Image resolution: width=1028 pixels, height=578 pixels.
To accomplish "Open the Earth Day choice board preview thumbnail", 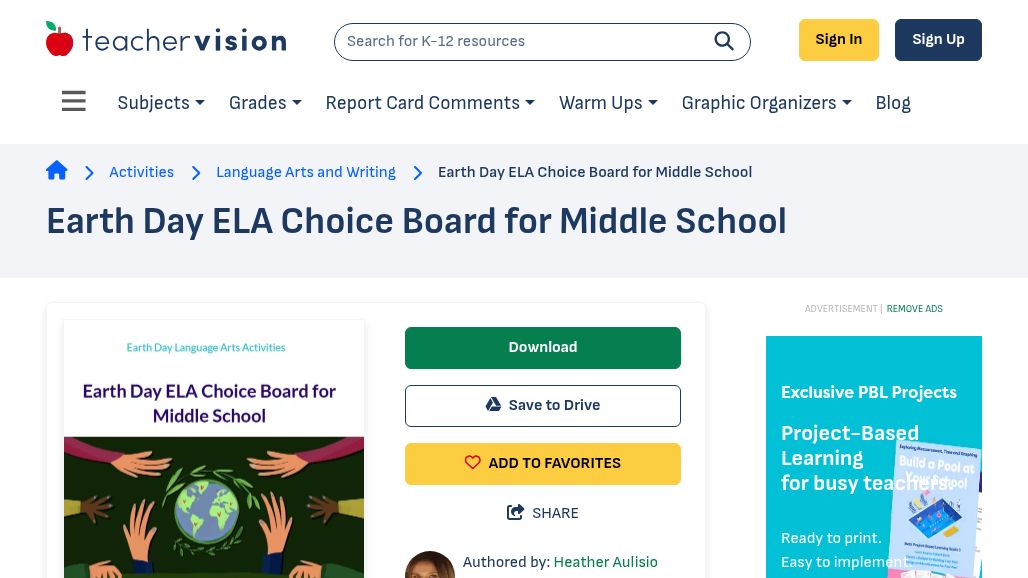I will coord(214,450).
